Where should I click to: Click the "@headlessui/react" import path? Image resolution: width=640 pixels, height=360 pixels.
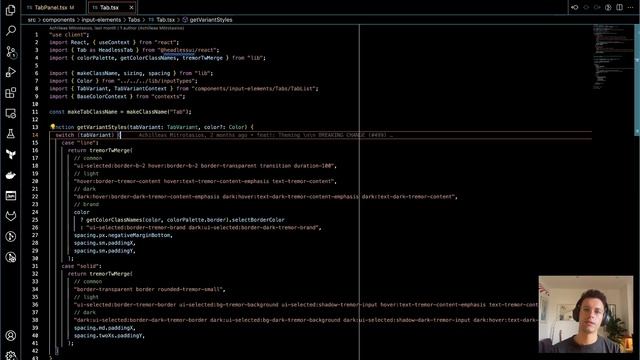pos(188,50)
